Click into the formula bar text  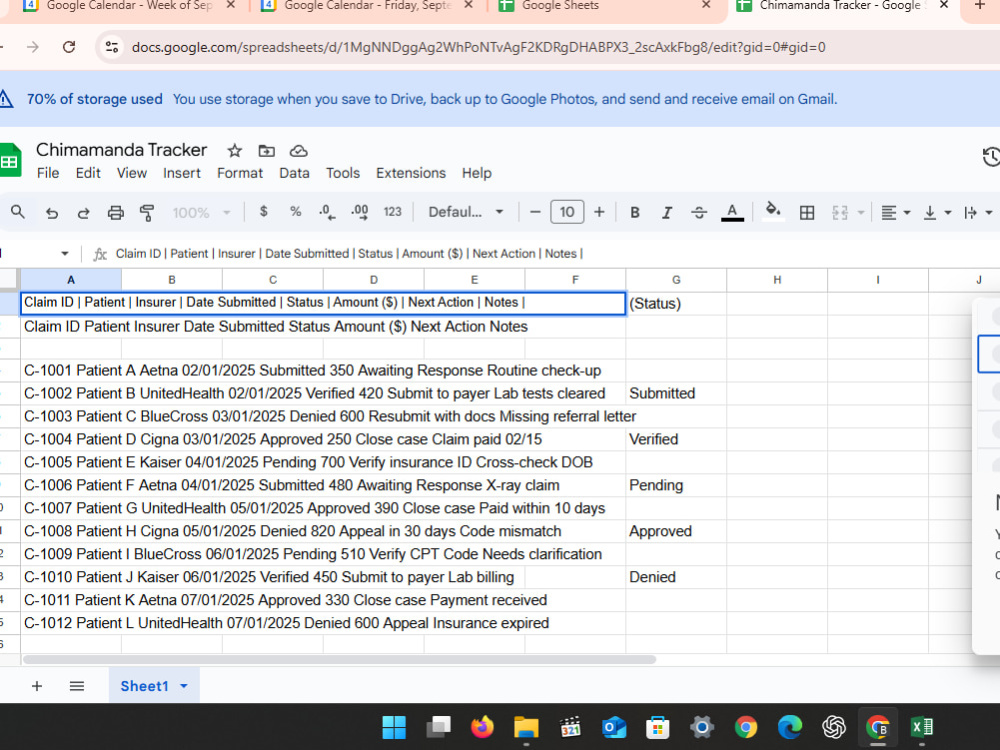click(x=349, y=254)
